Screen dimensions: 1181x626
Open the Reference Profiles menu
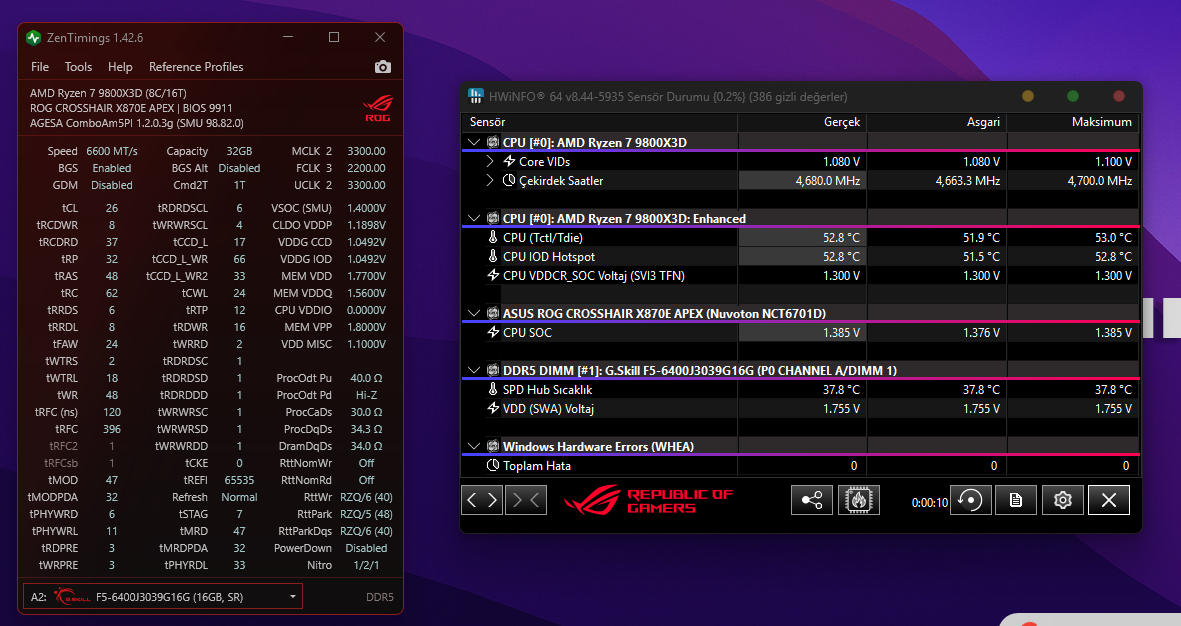coord(196,67)
